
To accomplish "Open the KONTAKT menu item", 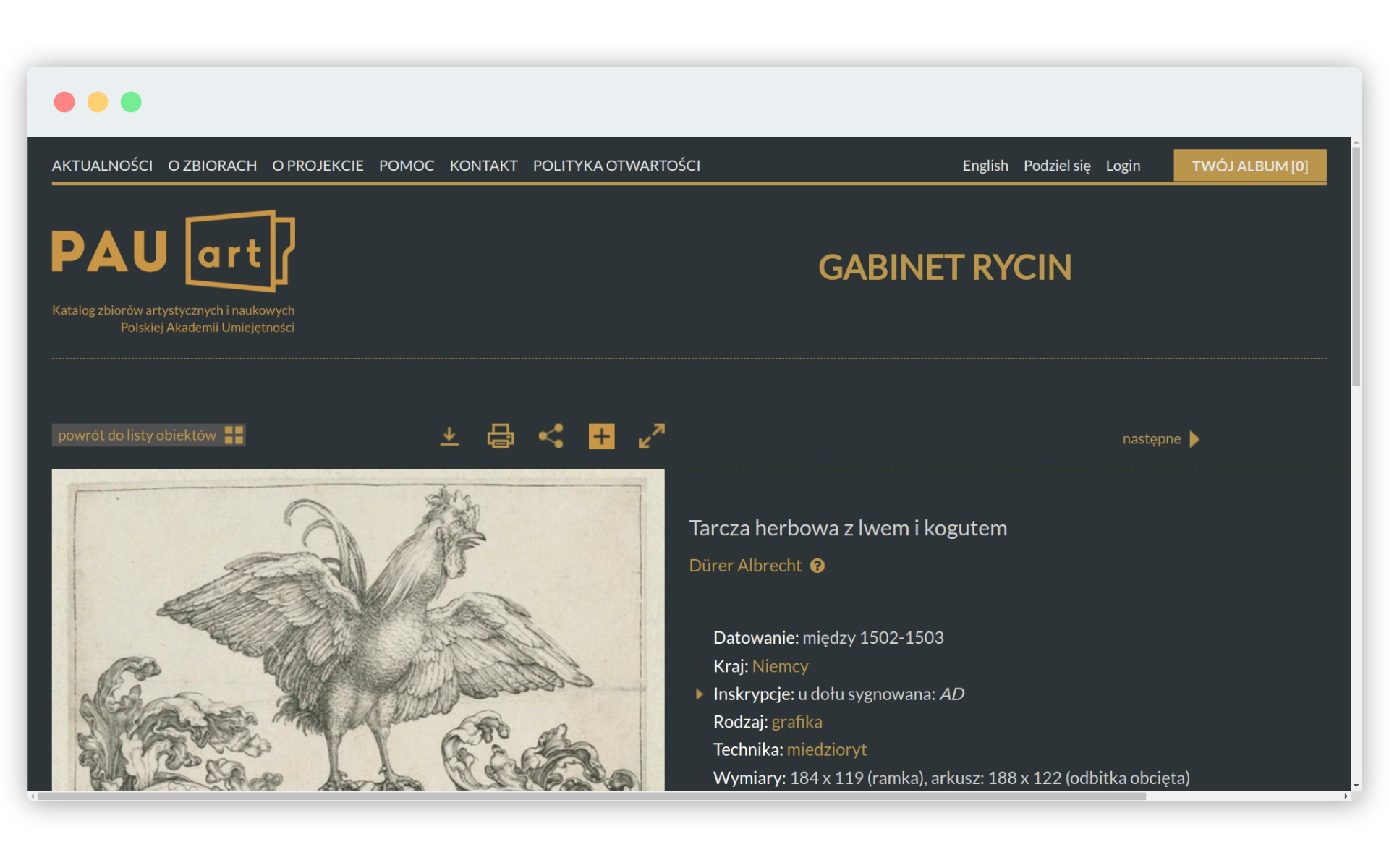I will 483,166.
